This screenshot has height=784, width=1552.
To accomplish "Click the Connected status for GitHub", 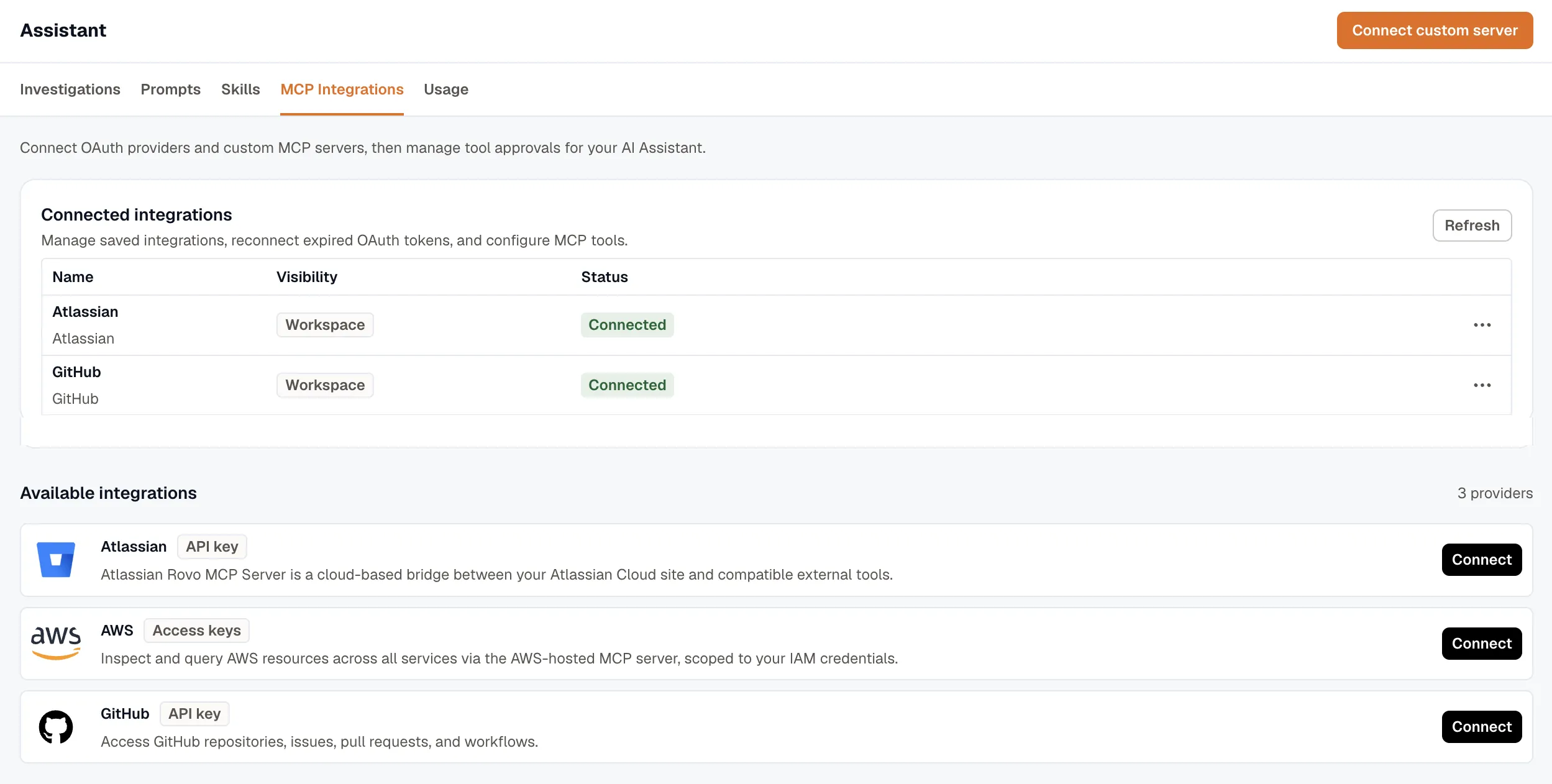I will [627, 385].
